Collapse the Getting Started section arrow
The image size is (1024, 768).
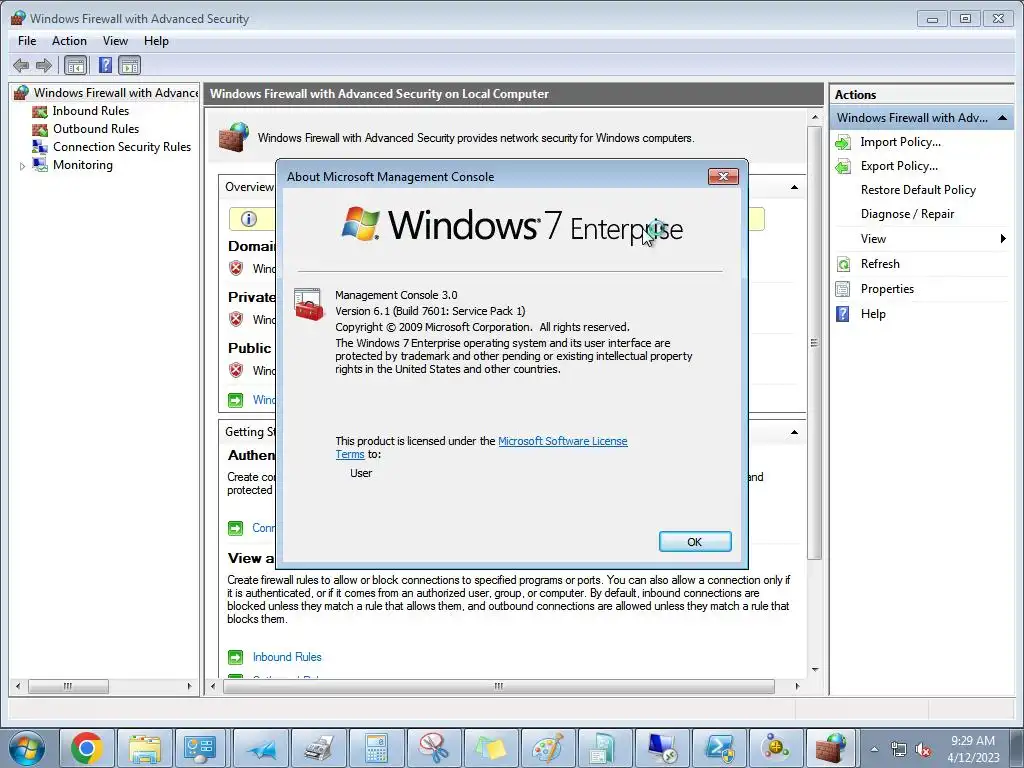click(794, 432)
